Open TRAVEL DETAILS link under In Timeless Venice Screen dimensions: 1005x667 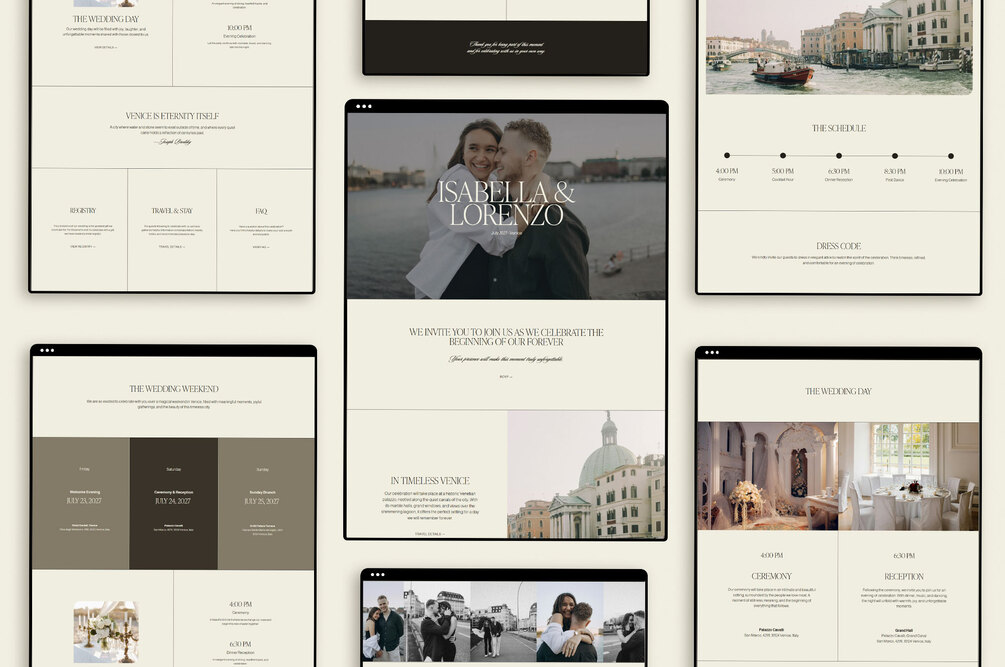pyautogui.click(x=429, y=534)
